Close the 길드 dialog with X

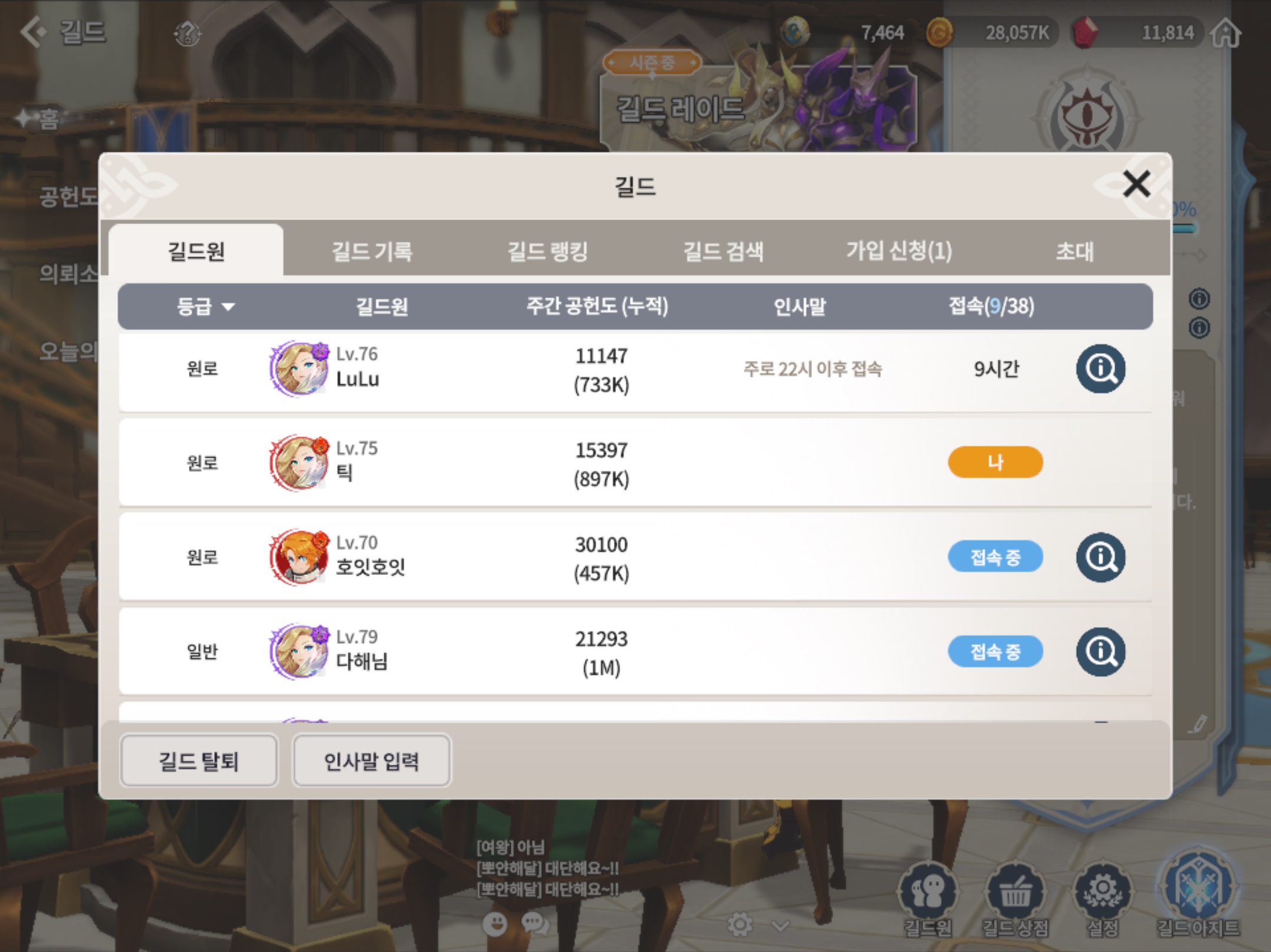1136,184
